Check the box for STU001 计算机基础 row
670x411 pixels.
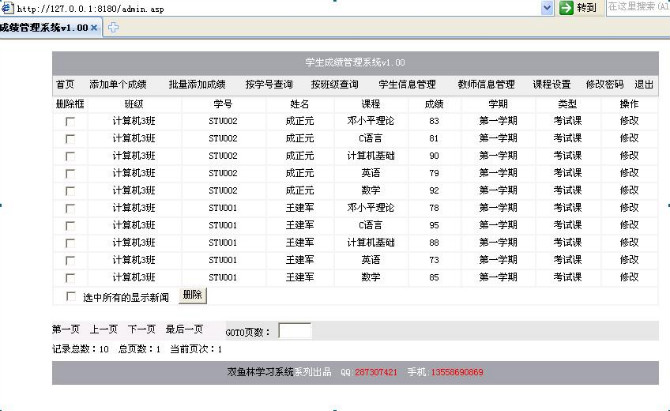70,243
